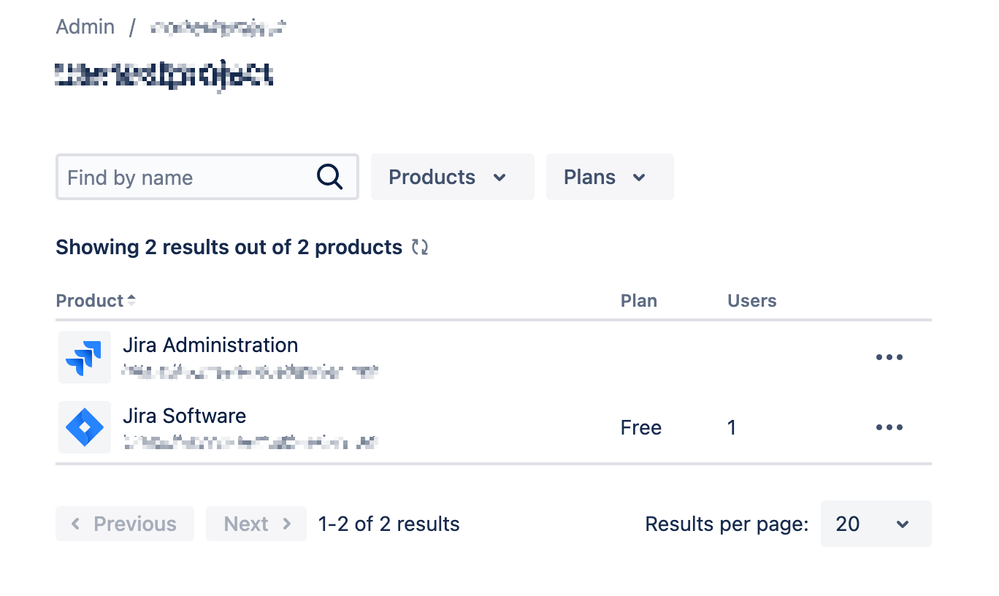Open the blurred site breadcrumb link
The height and width of the screenshot is (596, 999).
218,27
